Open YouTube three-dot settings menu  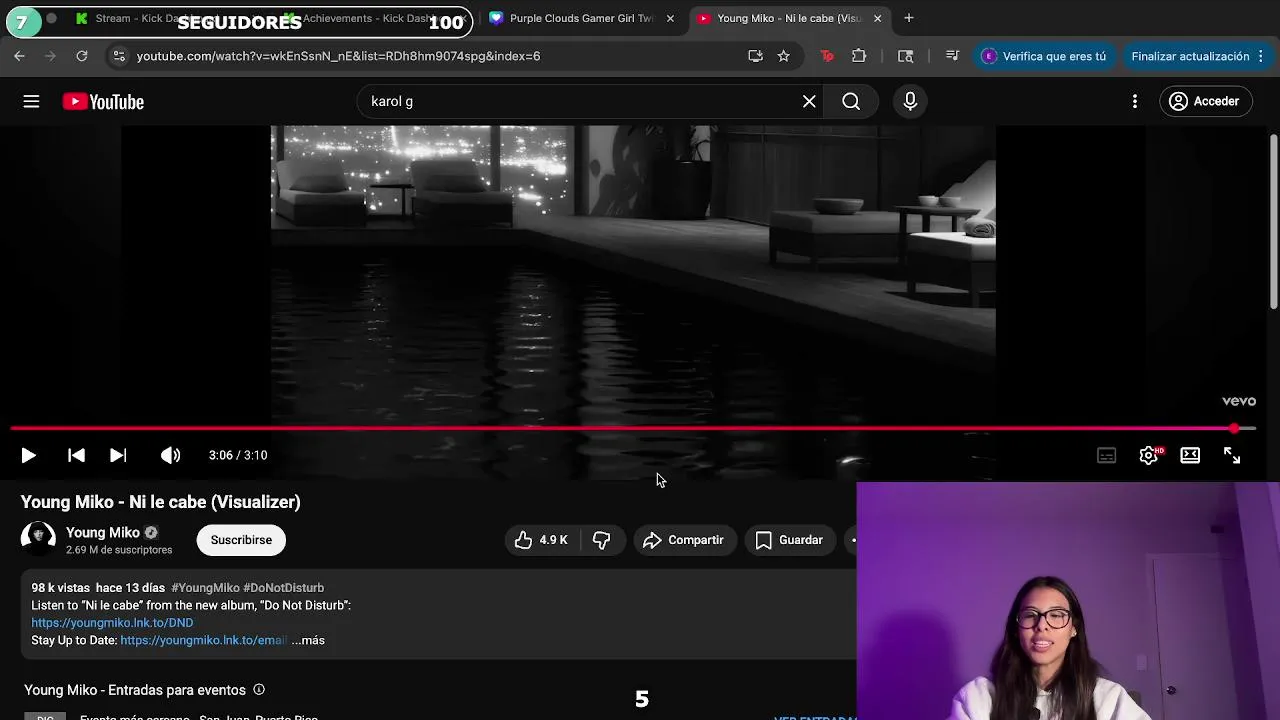point(1134,101)
